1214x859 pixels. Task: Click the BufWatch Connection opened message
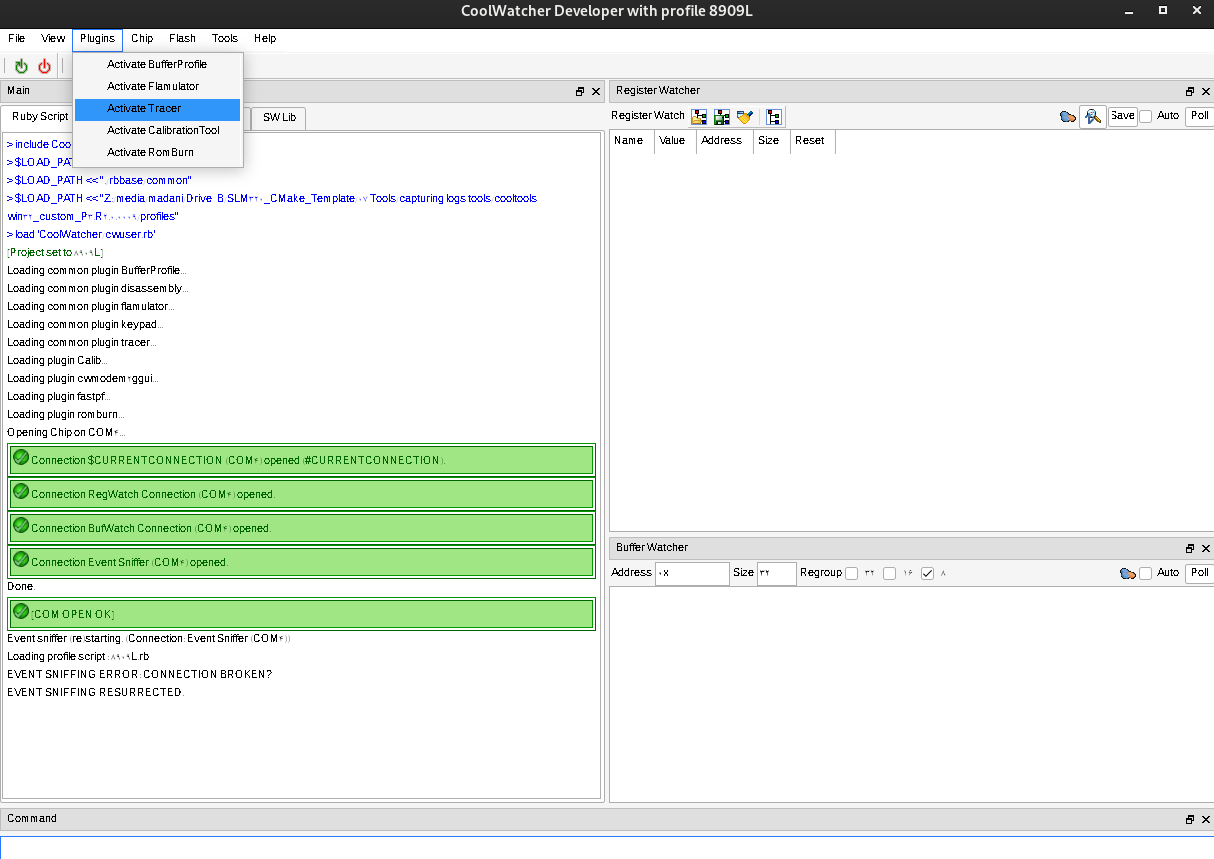click(302, 528)
